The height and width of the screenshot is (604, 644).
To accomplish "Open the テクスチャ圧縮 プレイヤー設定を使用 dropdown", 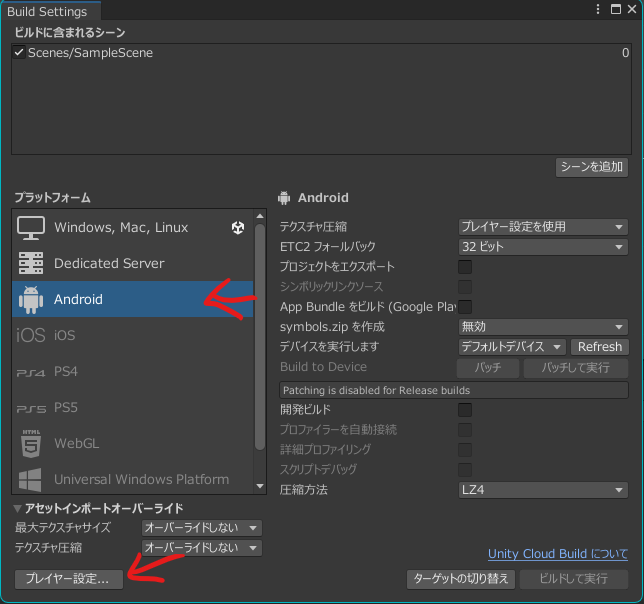I will [543, 227].
